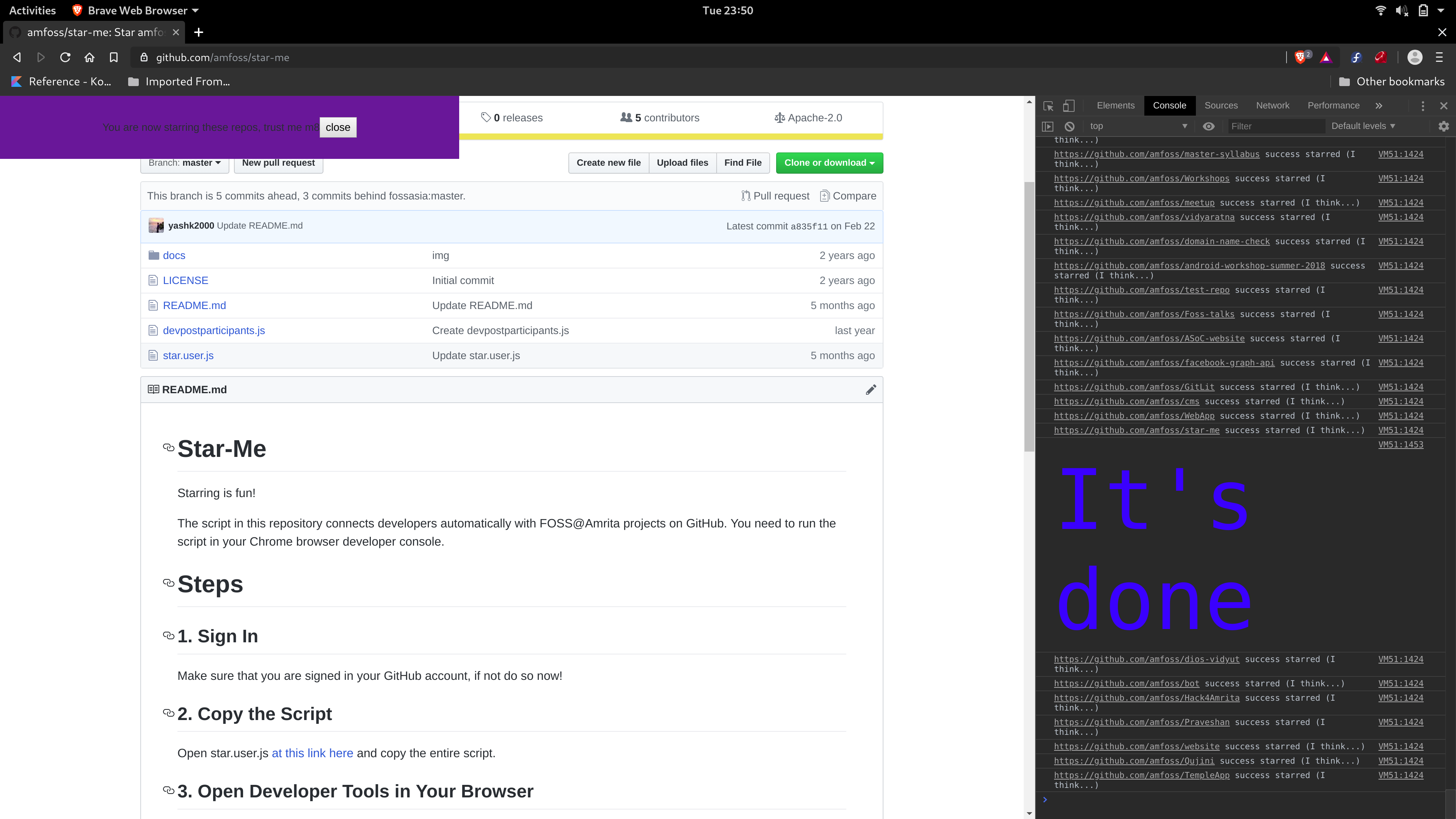1456x819 pixels.
Task: Click the inspect element picker icon
Action: (1048, 106)
